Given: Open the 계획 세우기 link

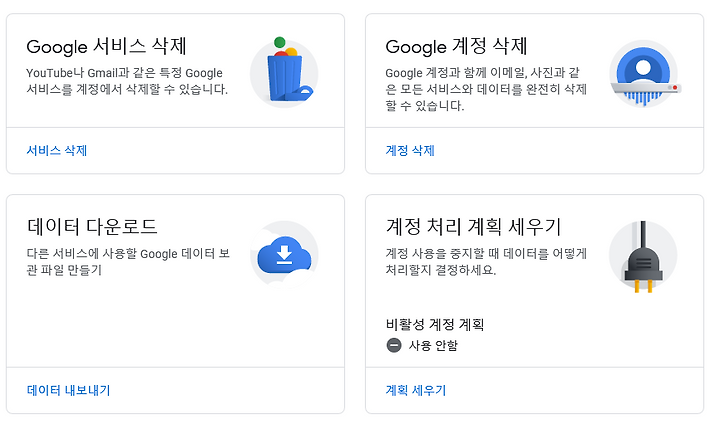Looking at the screenshot, I should coord(416,390).
